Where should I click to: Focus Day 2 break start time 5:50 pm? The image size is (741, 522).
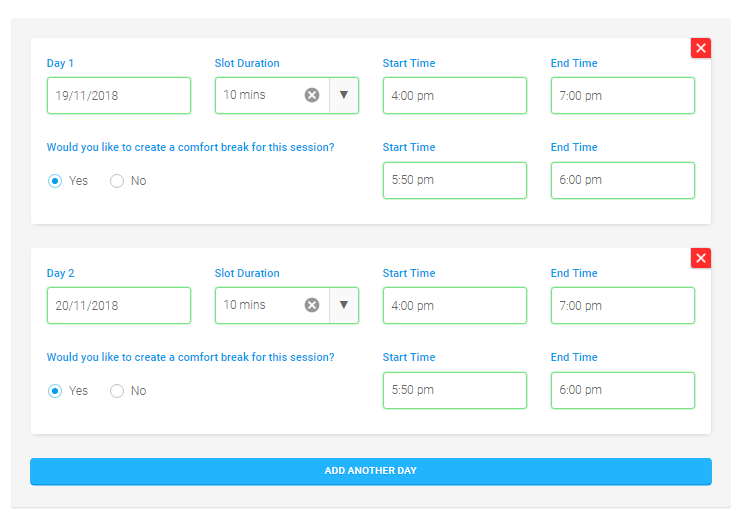455,390
